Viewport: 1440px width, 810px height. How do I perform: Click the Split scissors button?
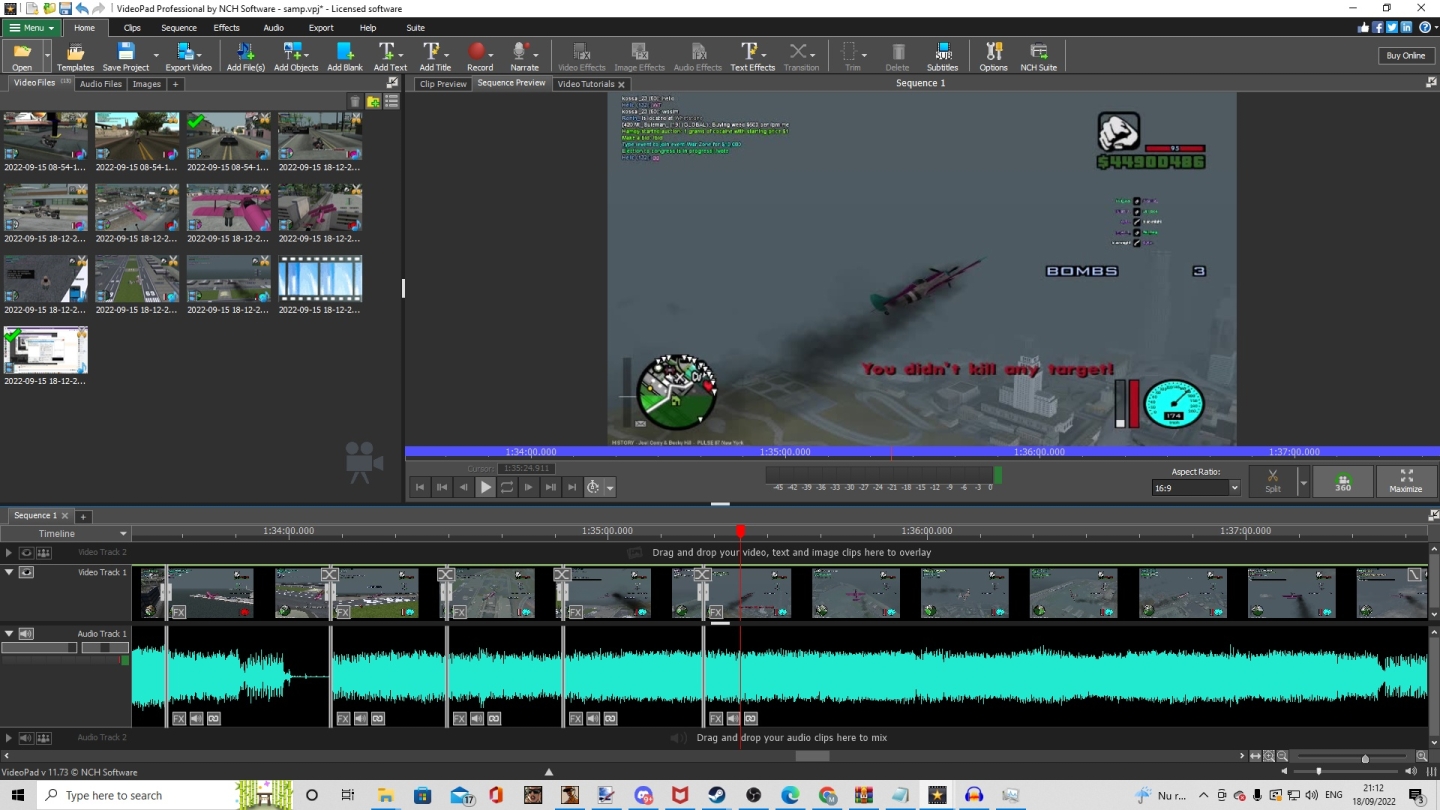point(1272,481)
